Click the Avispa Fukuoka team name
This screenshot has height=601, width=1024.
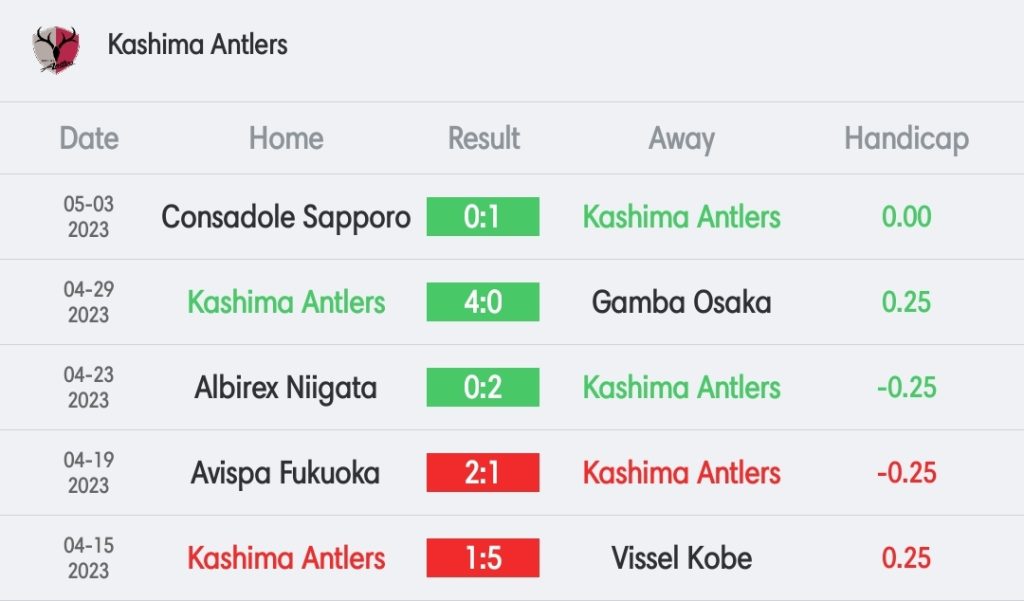[285, 474]
